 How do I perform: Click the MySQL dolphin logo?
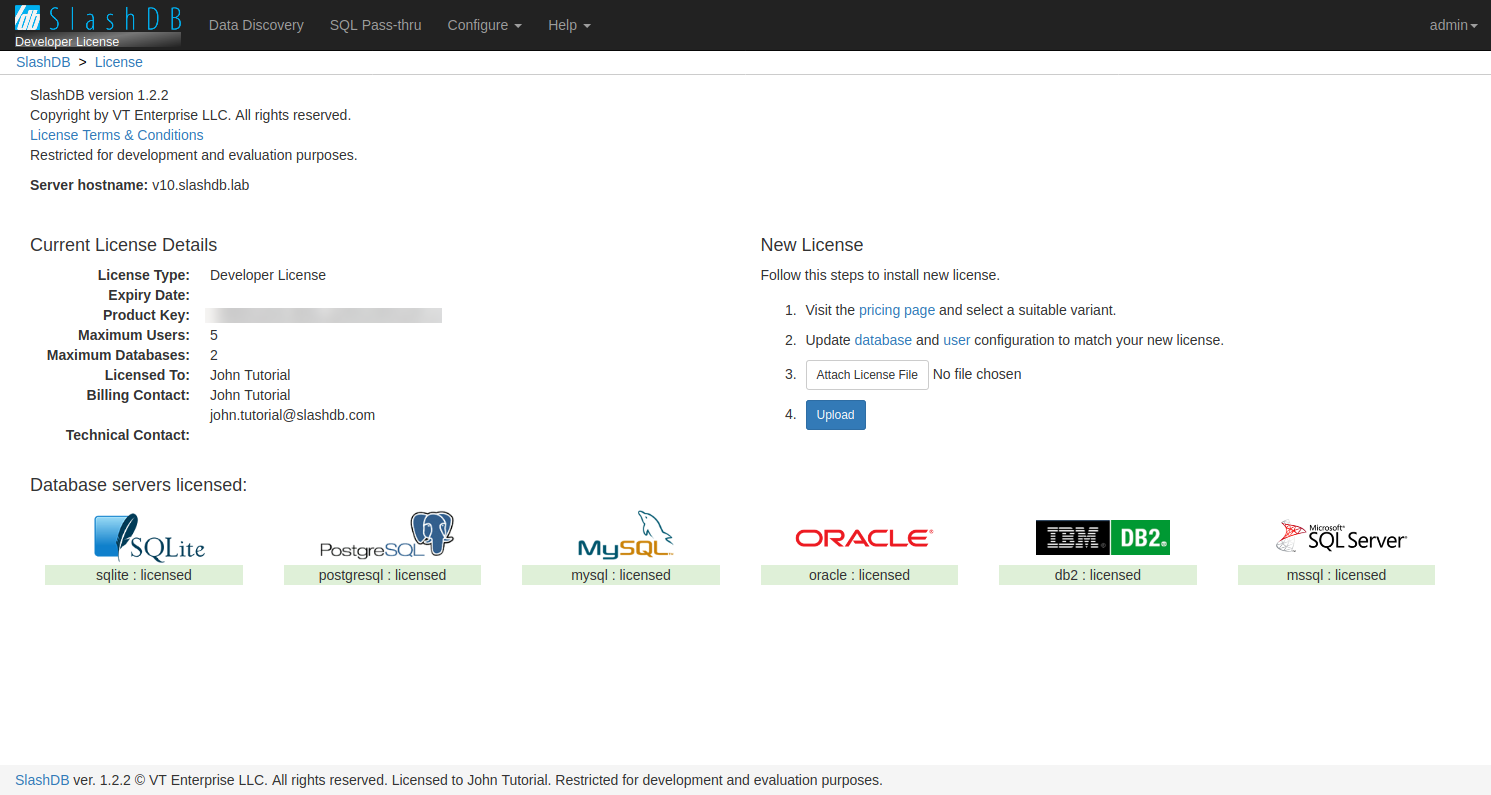[626, 535]
